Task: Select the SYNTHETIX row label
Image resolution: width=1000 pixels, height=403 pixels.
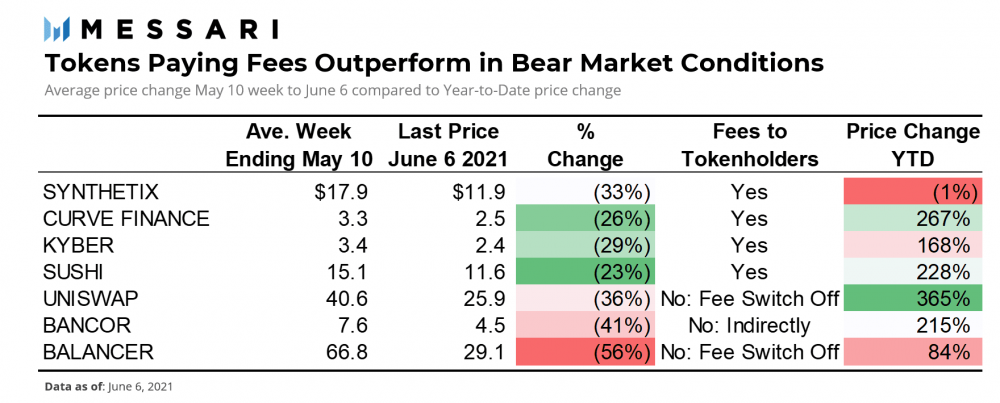Action: click(102, 193)
